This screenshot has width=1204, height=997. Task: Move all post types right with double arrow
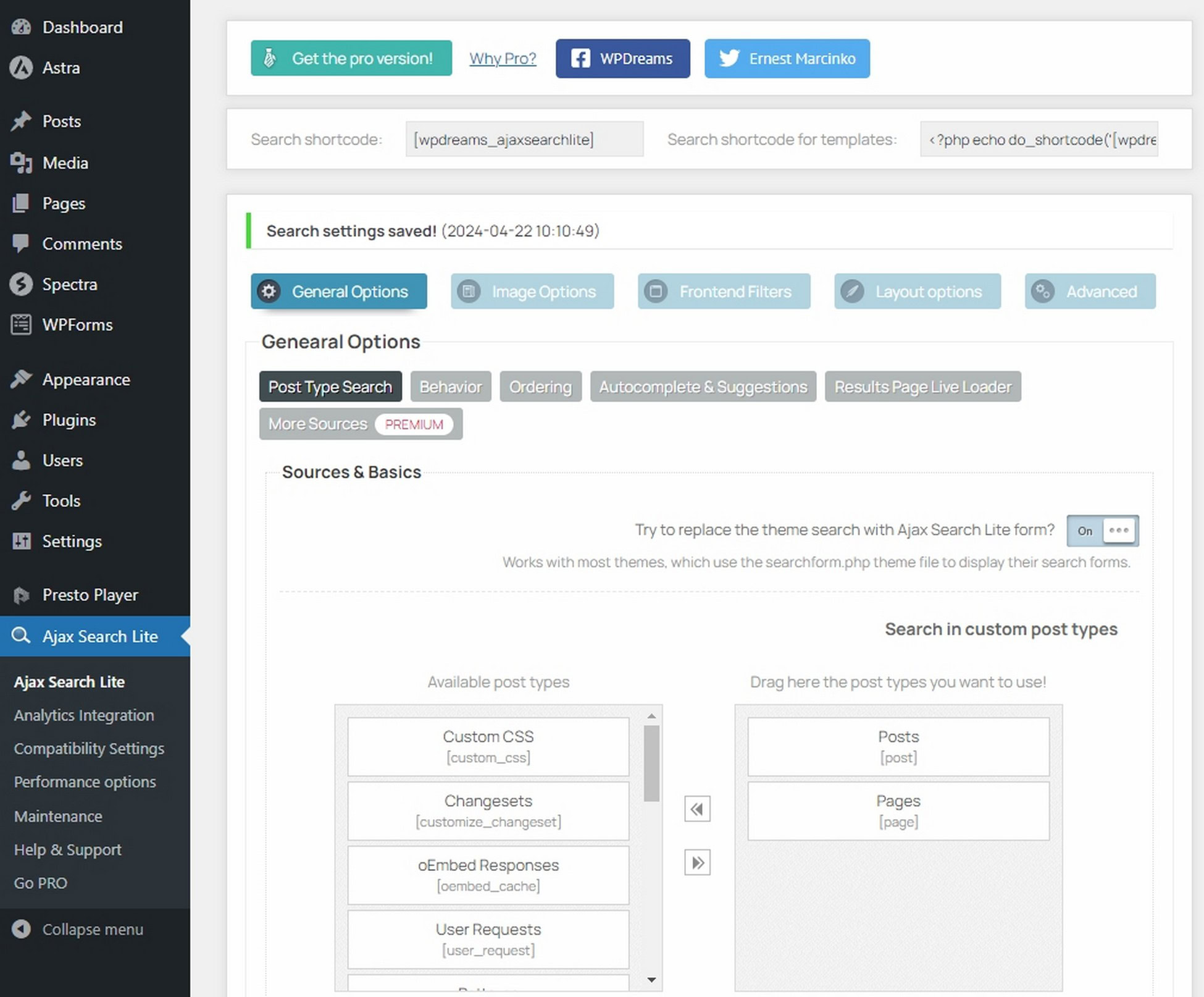(x=697, y=862)
